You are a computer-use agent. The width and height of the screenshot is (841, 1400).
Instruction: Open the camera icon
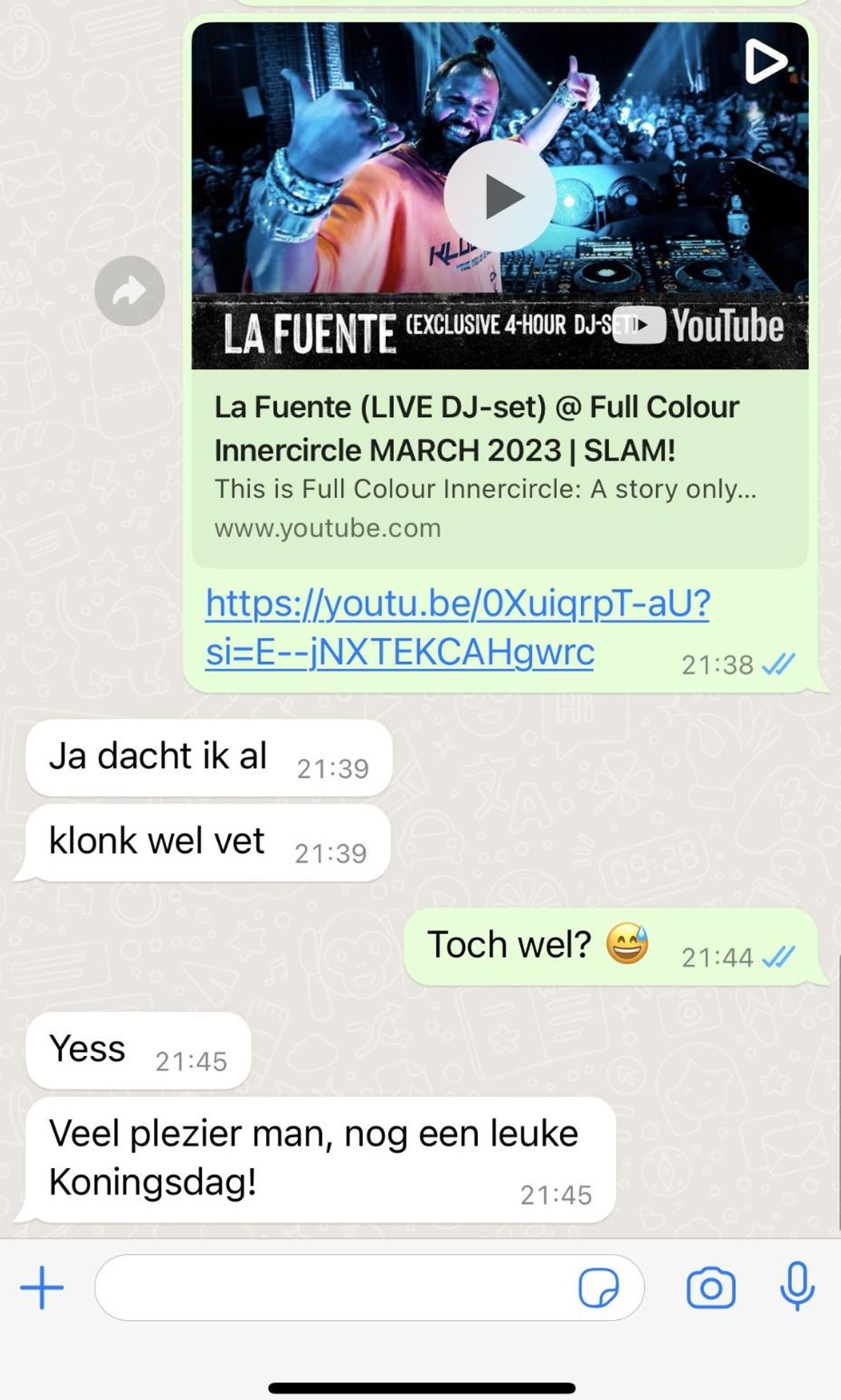point(711,1288)
